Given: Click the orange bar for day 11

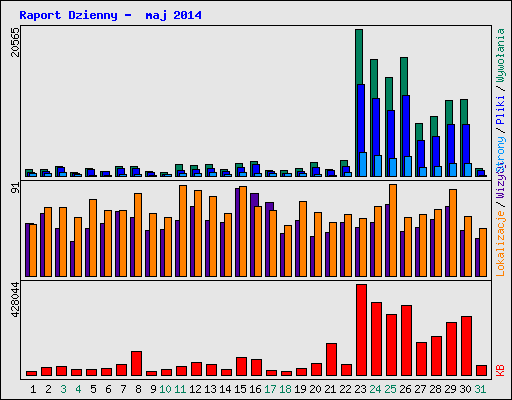Looking at the screenshot, I should tap(183, 231).
